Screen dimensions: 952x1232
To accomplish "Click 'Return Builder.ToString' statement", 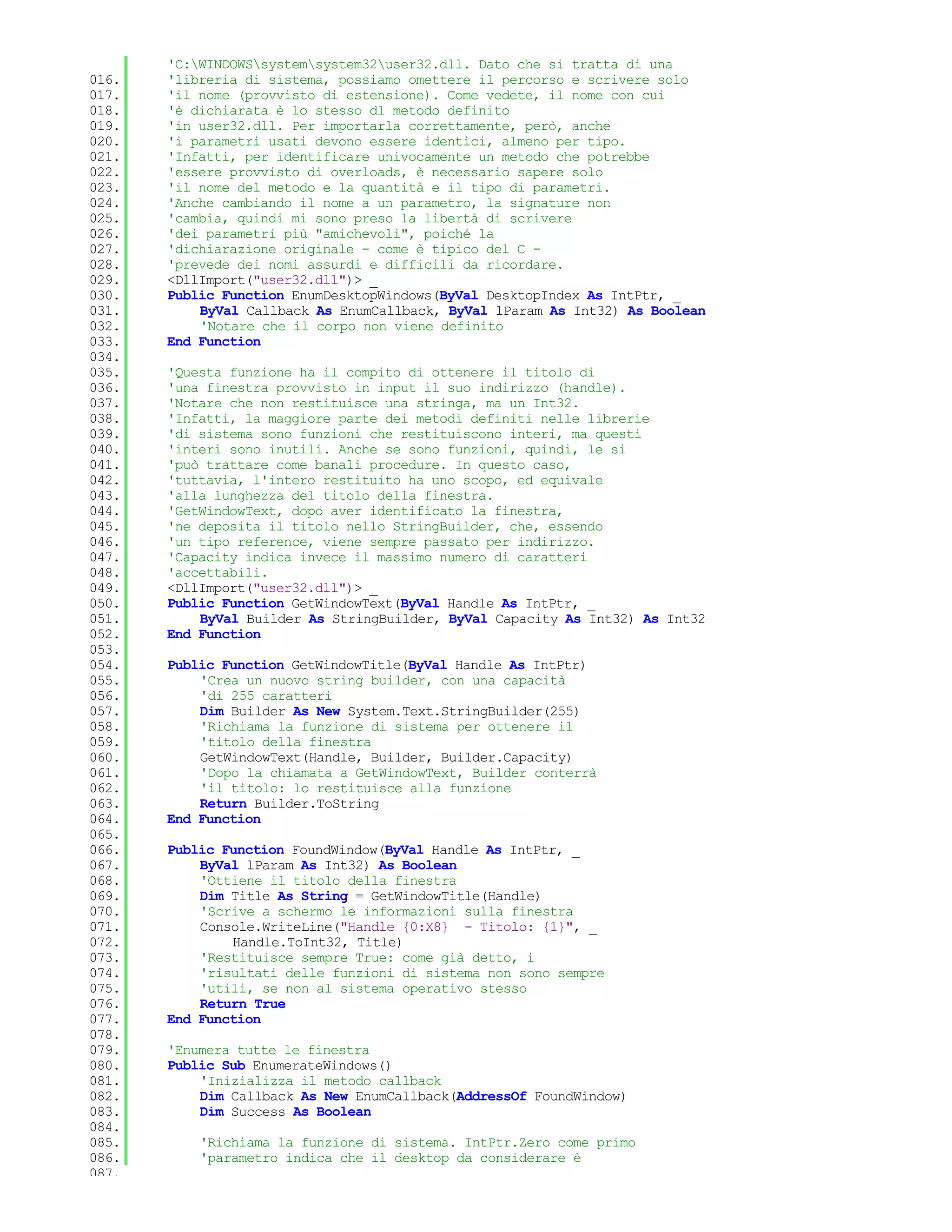I will pyautogui.click(x=289, y=804).
